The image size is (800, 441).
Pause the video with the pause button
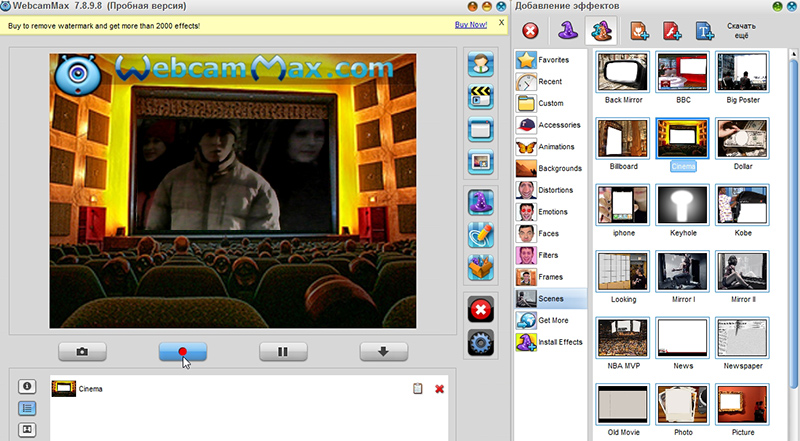pyautogui.click(x=283, y=352)
